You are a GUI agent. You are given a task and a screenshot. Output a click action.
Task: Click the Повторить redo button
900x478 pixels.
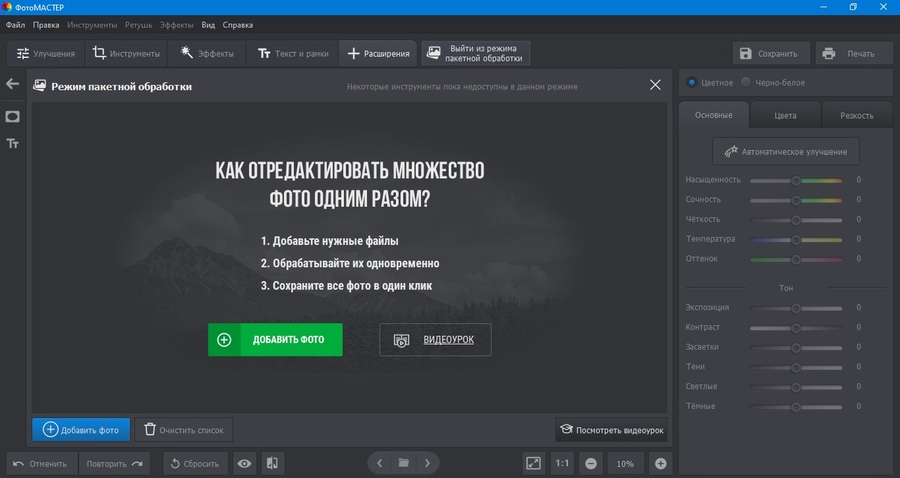click(x=114, y=464)
